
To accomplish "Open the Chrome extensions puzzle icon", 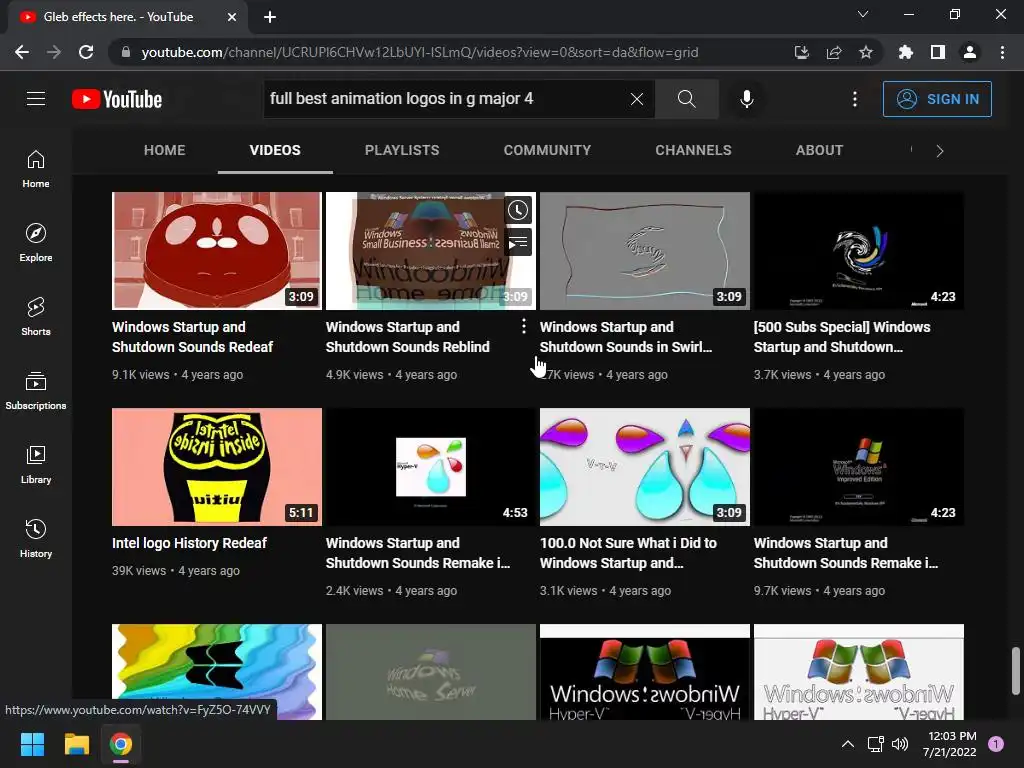I will (x=905, y=52).
